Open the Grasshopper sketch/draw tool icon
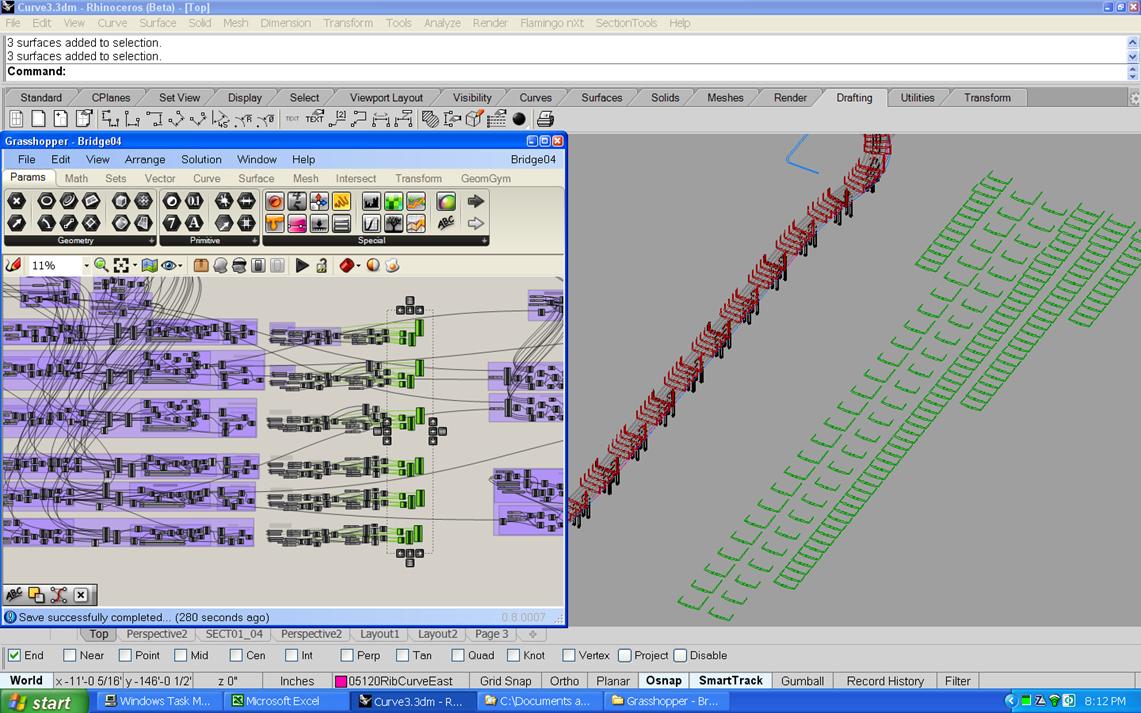This screenshot has height=713, width=1141. tap(14, 265)
